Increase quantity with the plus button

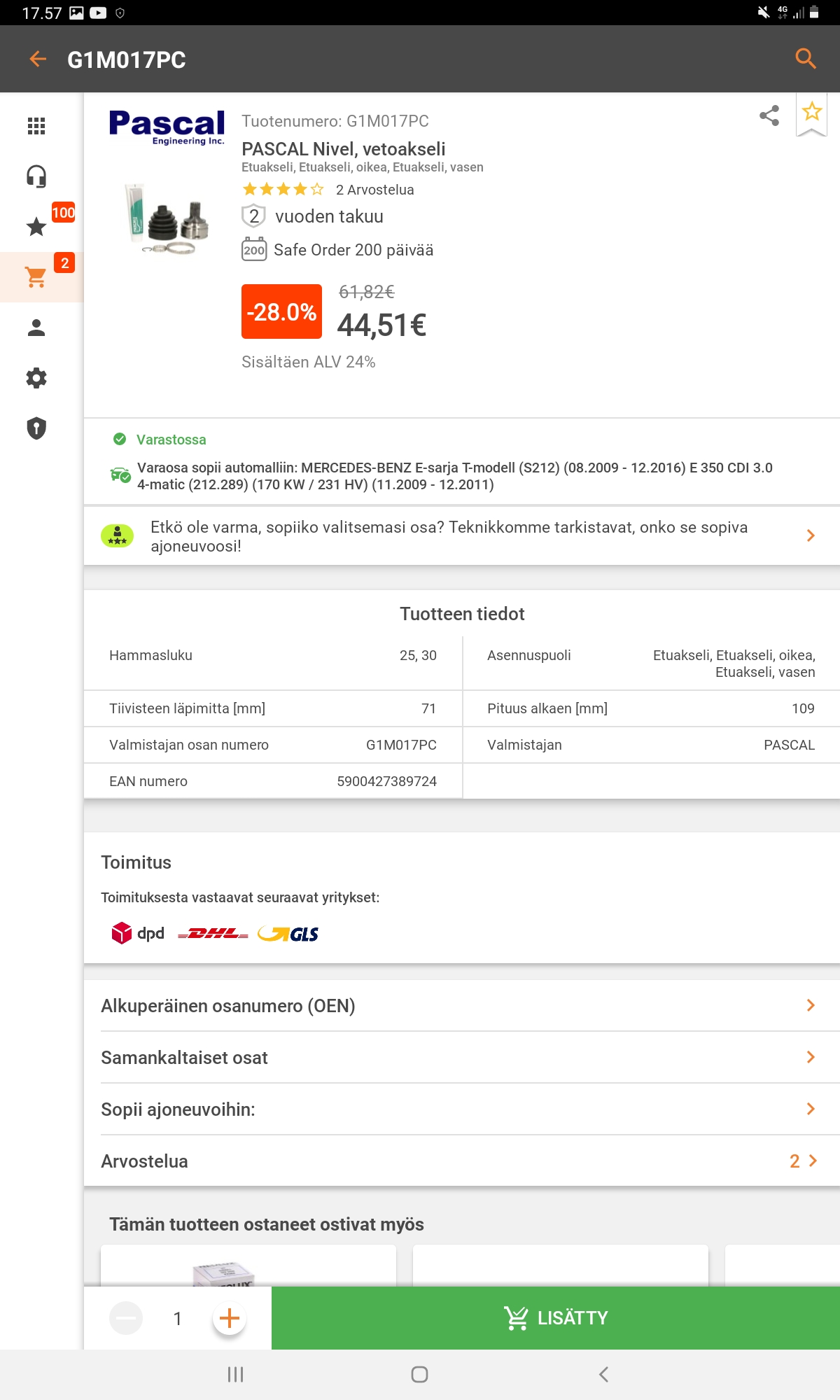coord(230,1318)
